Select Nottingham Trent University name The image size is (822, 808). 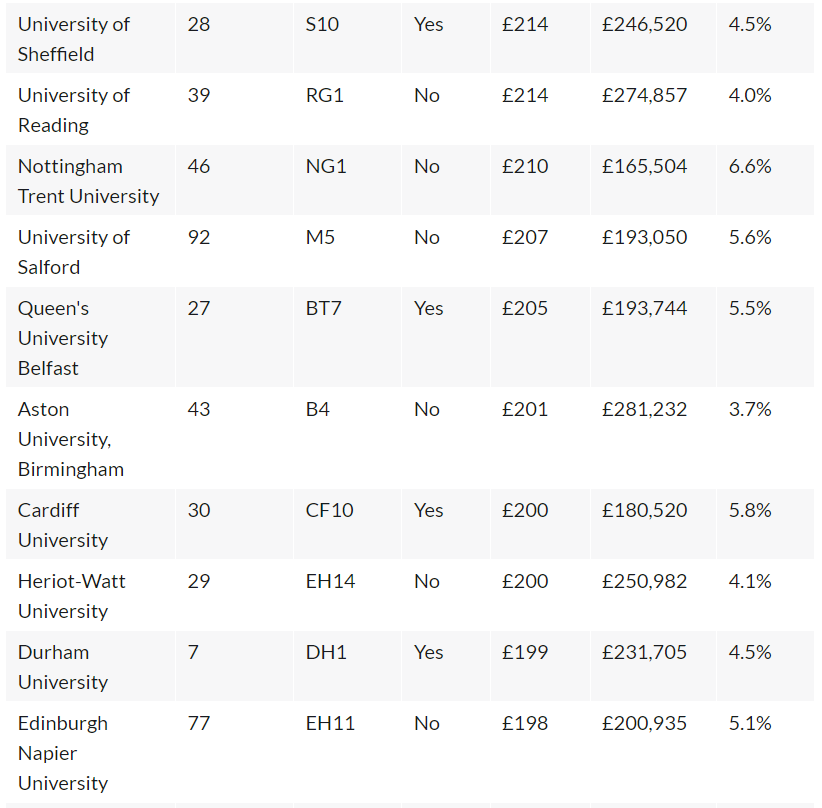pos(88,181)
